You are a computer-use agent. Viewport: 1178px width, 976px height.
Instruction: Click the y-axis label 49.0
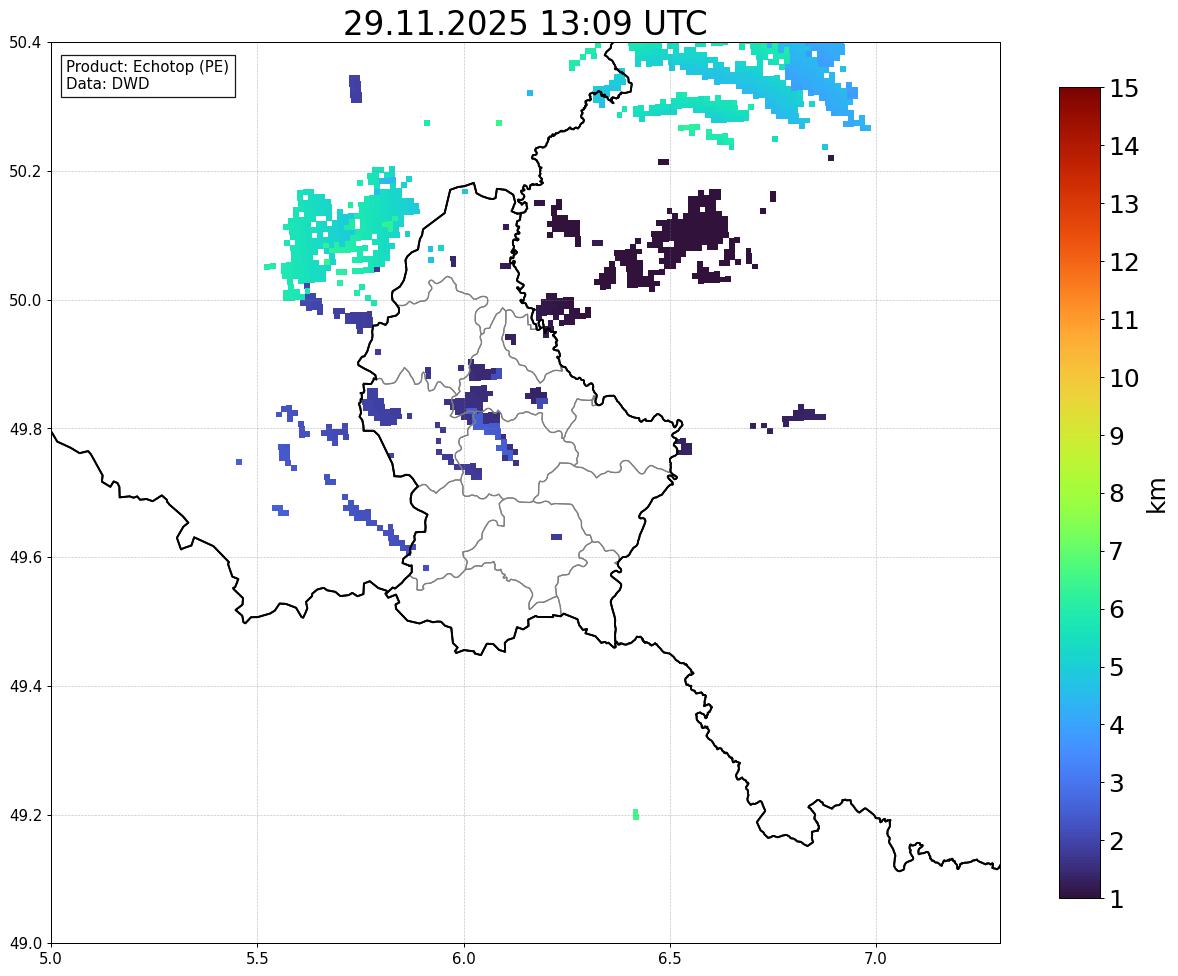coord(24,944)
